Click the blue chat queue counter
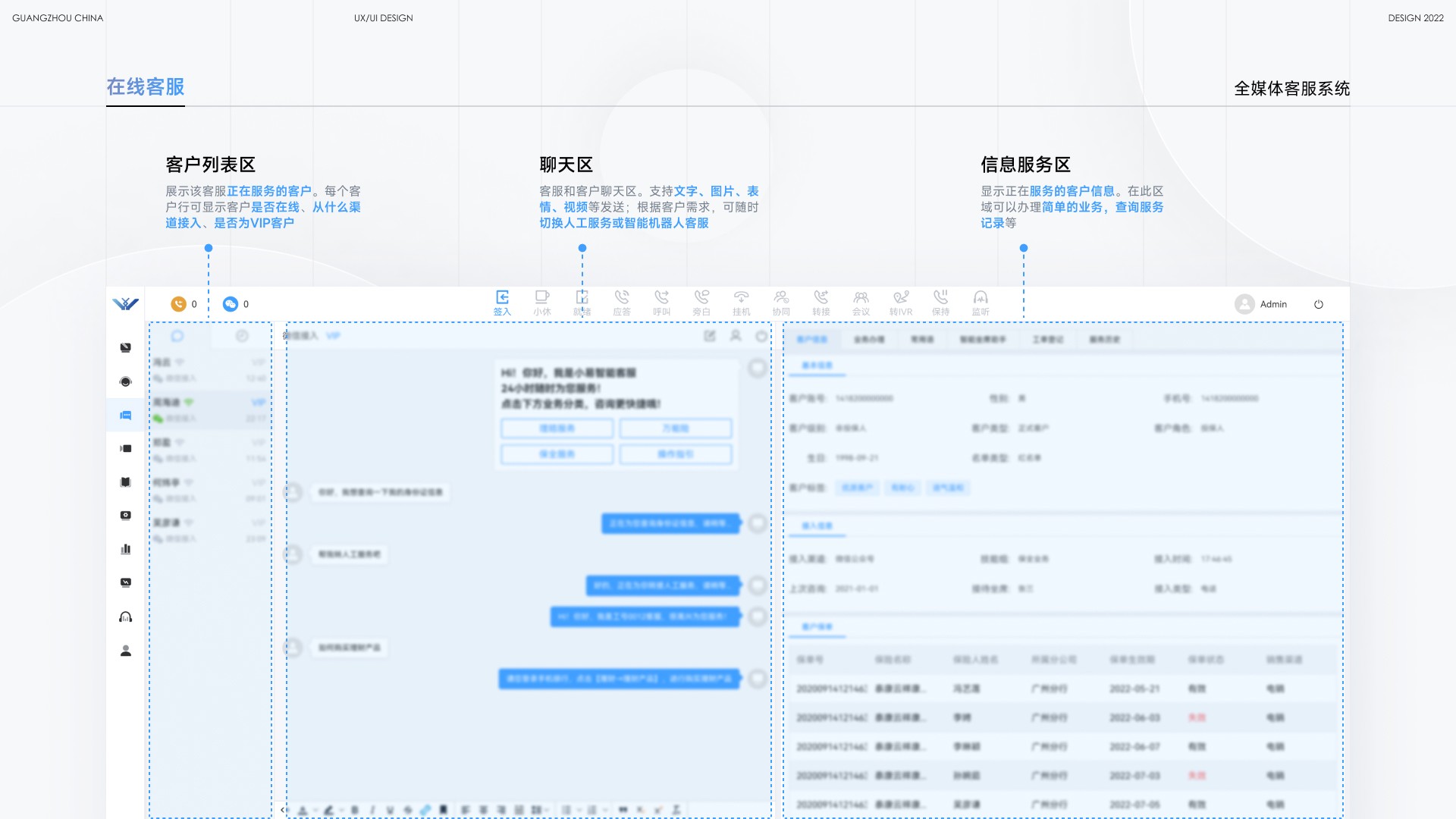 coord(231,304)
